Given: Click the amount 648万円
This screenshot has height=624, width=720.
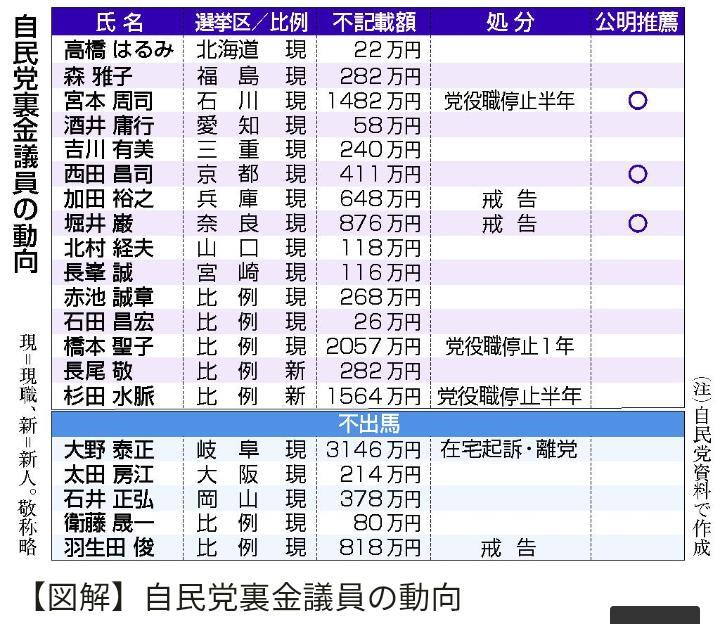Looking at the screenshot, I should pyautogui.click(x=380, y=199).
